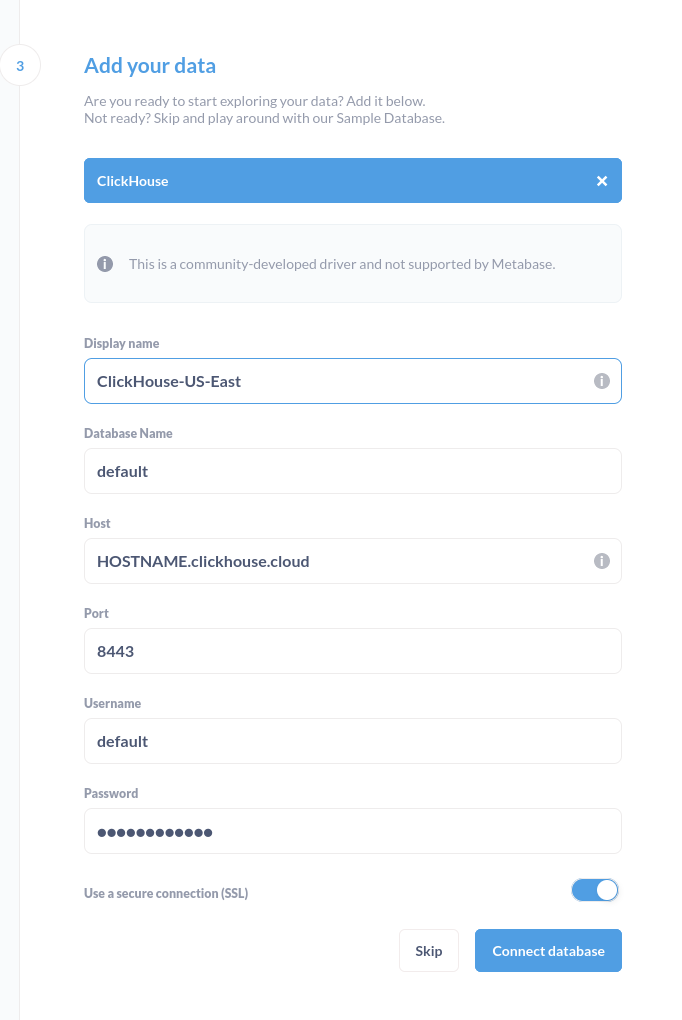Viewport: 682px width, 1020px height.
Task: Remove the ClickHouse database selection
Action: point(602,181)
